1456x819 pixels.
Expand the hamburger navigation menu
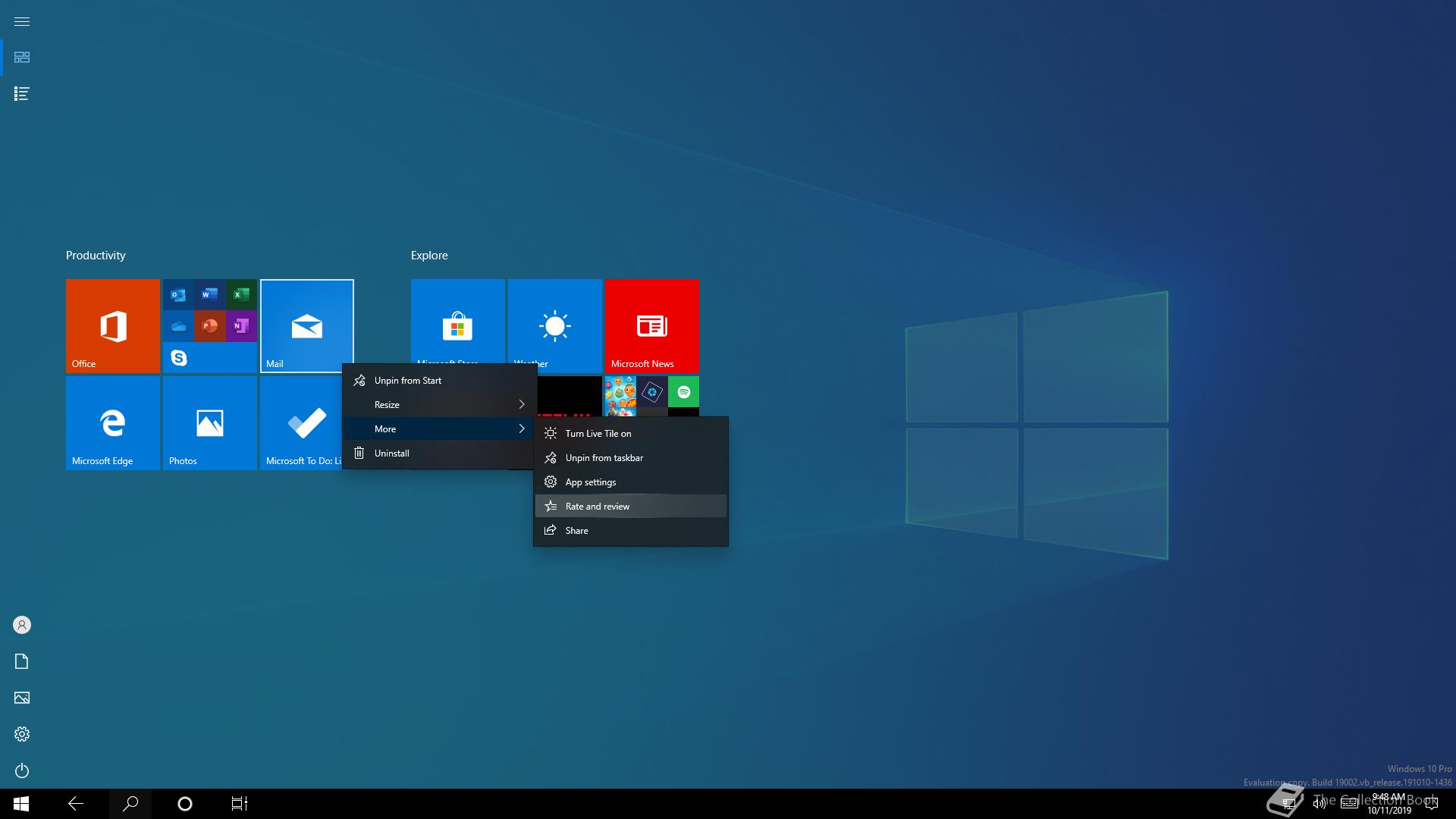coord(22,21)
